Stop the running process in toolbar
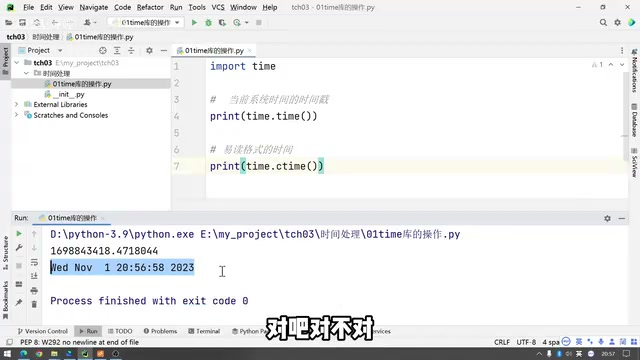640x360 pixels. pos(259,22)
